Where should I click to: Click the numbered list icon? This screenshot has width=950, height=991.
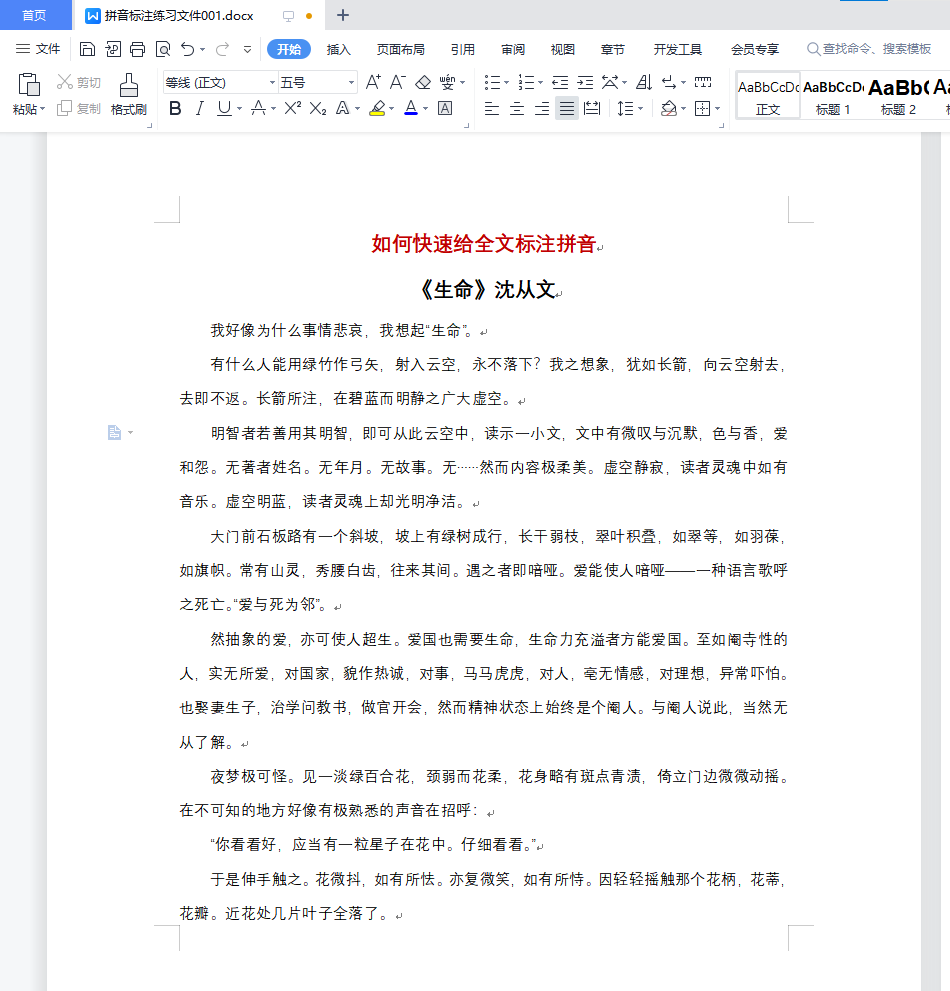[526, 82]
